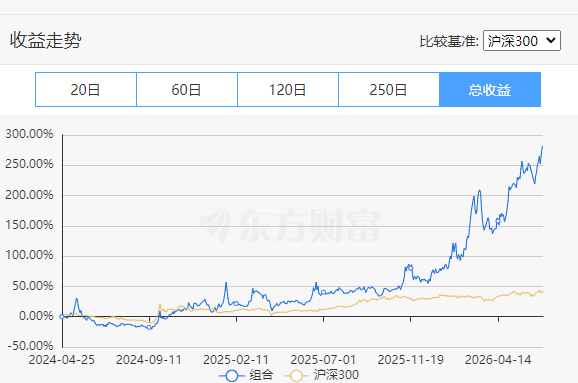
Task: Click the -50.00% axis label
Action: click(x=31, y=346)
